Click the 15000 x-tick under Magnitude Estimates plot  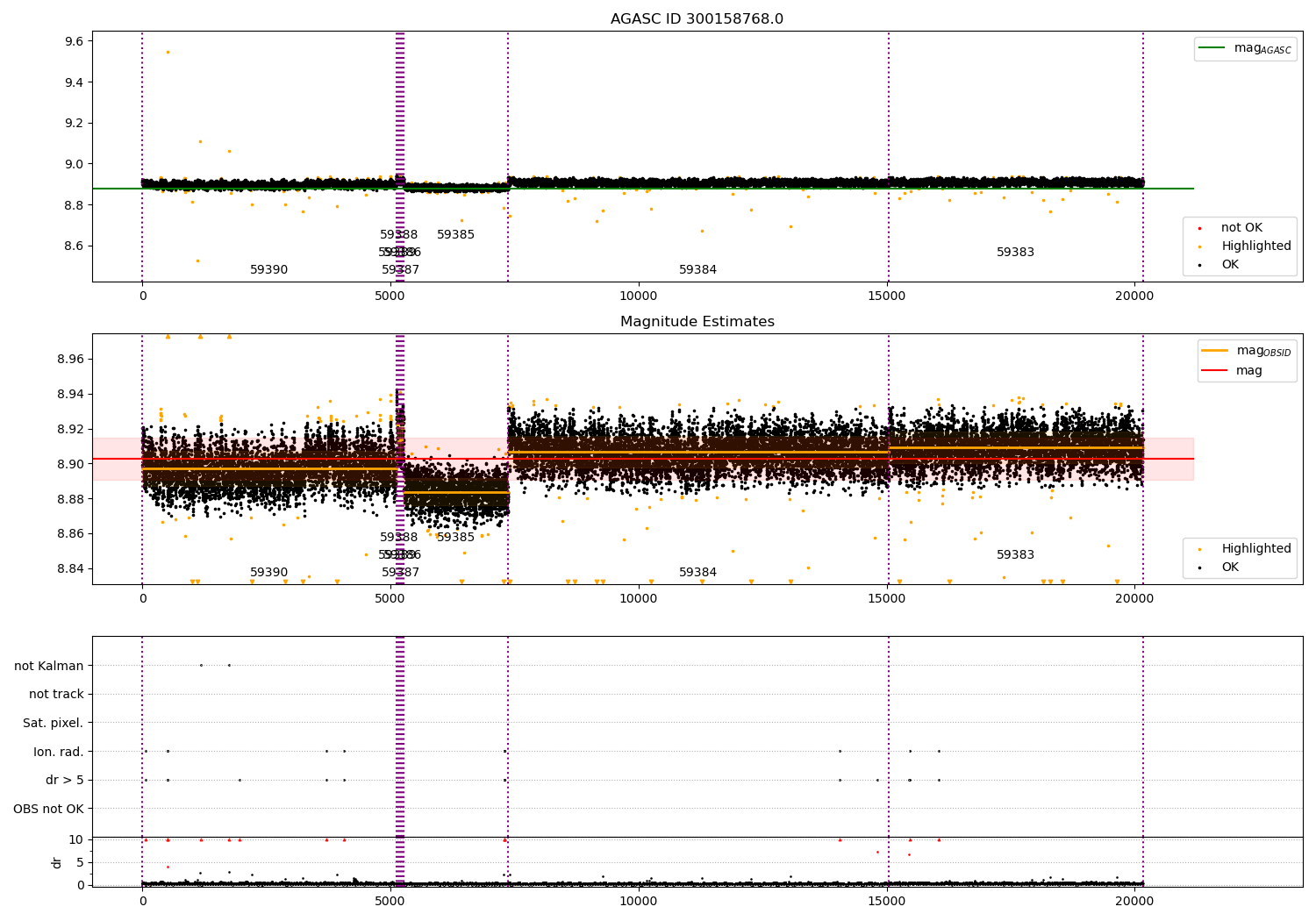point(887,599)
